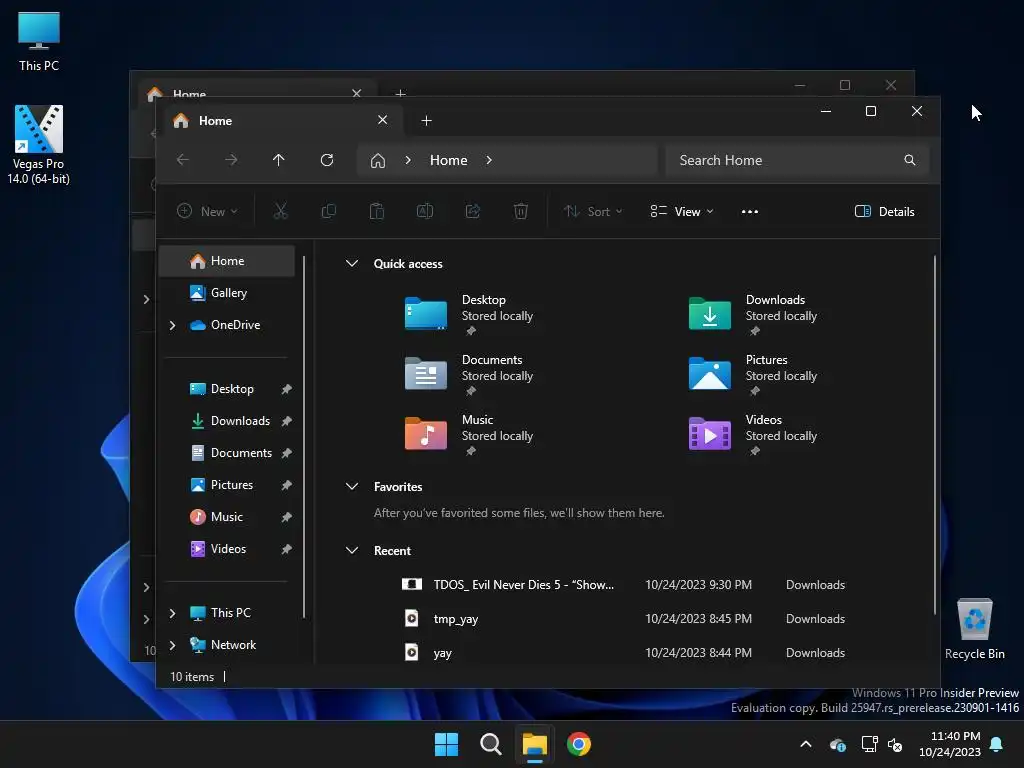Expand OneDrive in navigation pane
The height and width of the screenshot is (768, 1024).
tap(172, 325)
